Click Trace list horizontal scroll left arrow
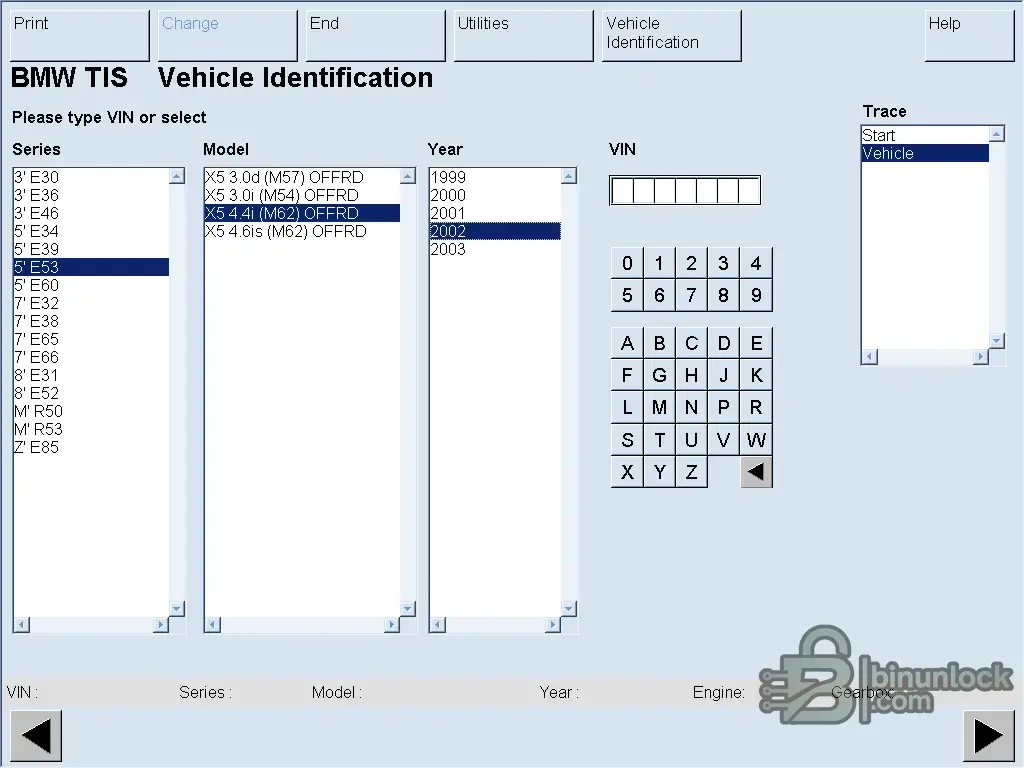The height and width of the screenshot is (768, 1024). [870, 357]
